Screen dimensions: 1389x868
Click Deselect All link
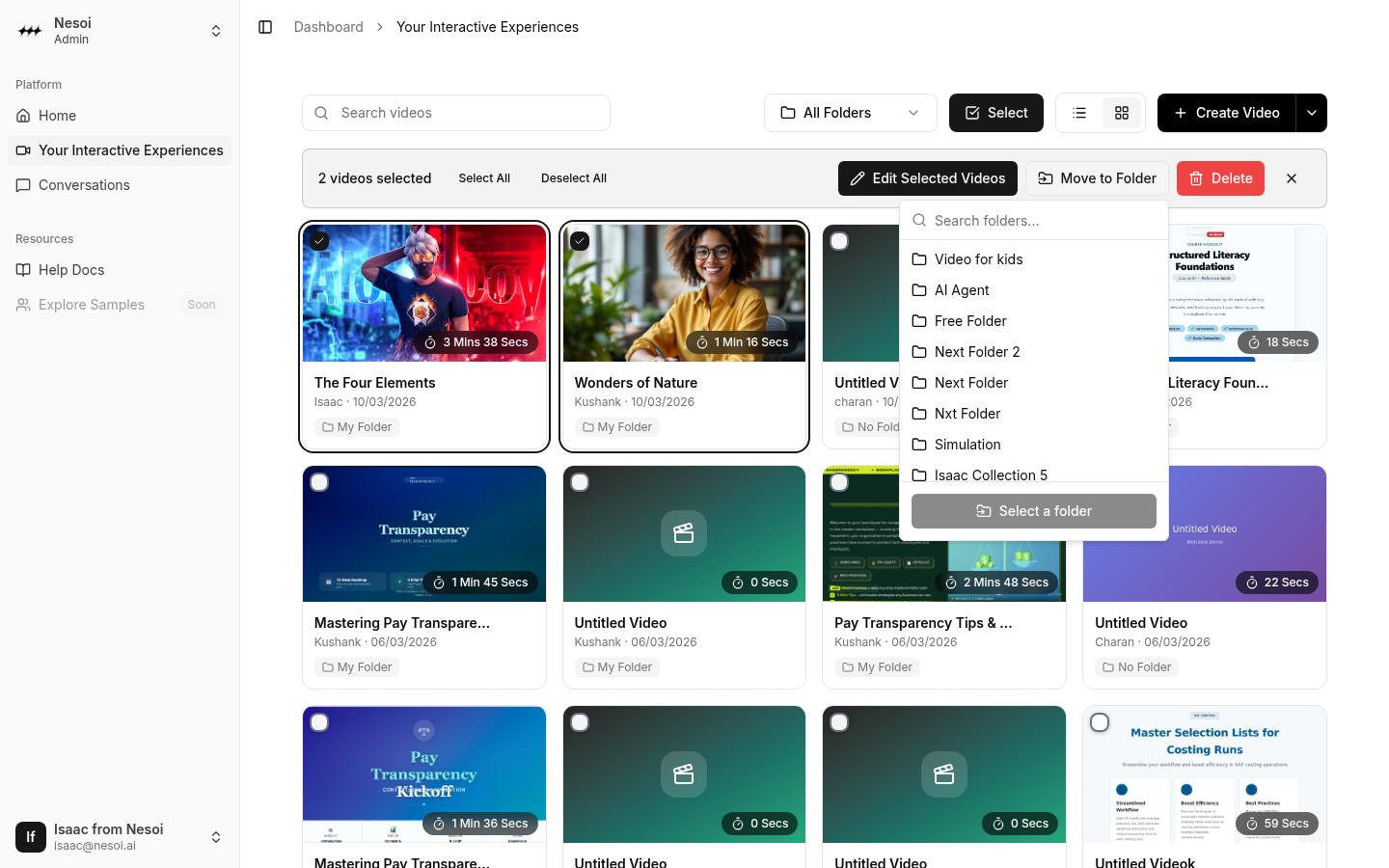pyautogui.click(x=573, y=178)
